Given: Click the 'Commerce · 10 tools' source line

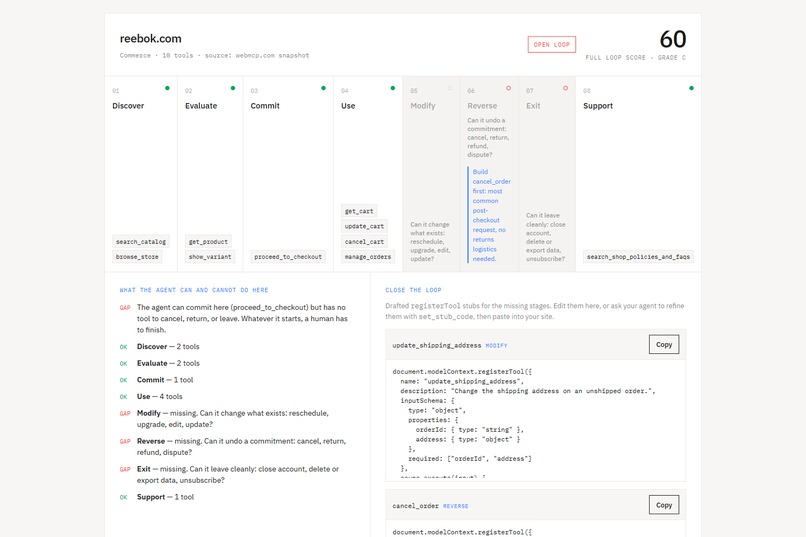Looking at the screenshot, I should [214, 55].
